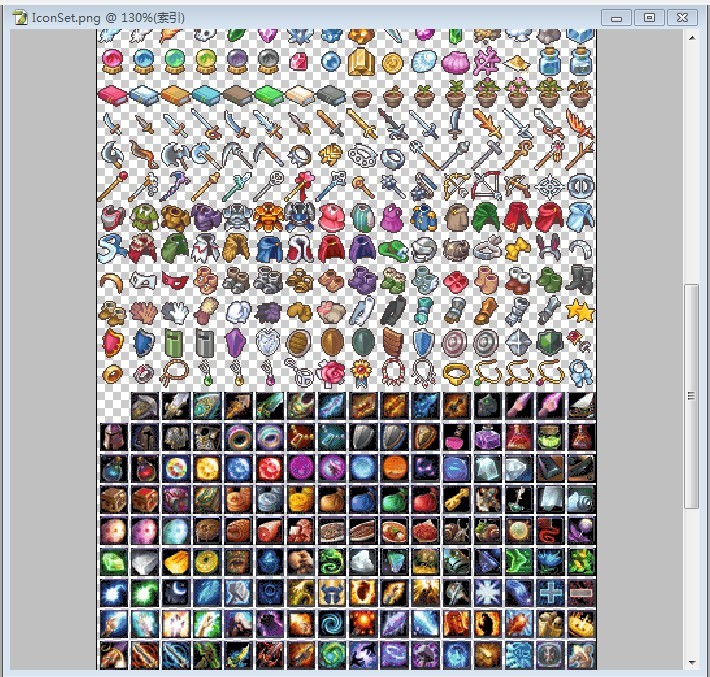Maximize the IconSet.png document window
Viewport: 710px width, 677px height.
649,18
